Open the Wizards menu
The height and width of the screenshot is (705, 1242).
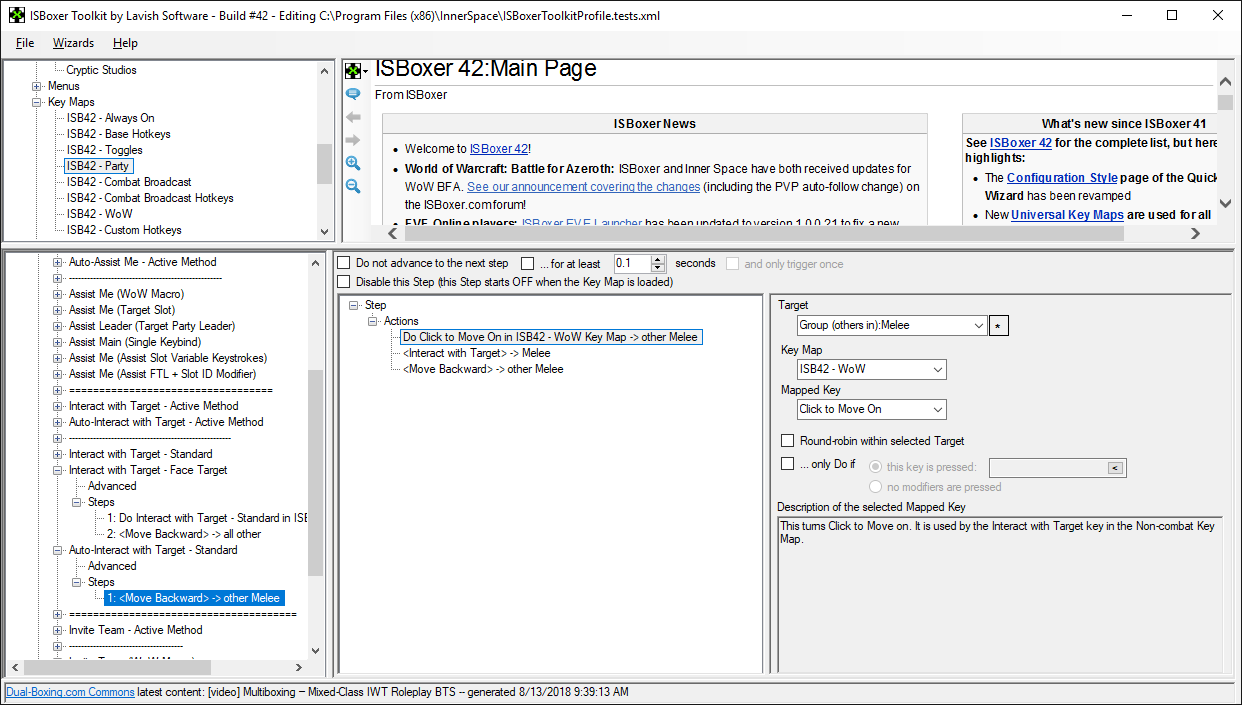coord(73,43)
